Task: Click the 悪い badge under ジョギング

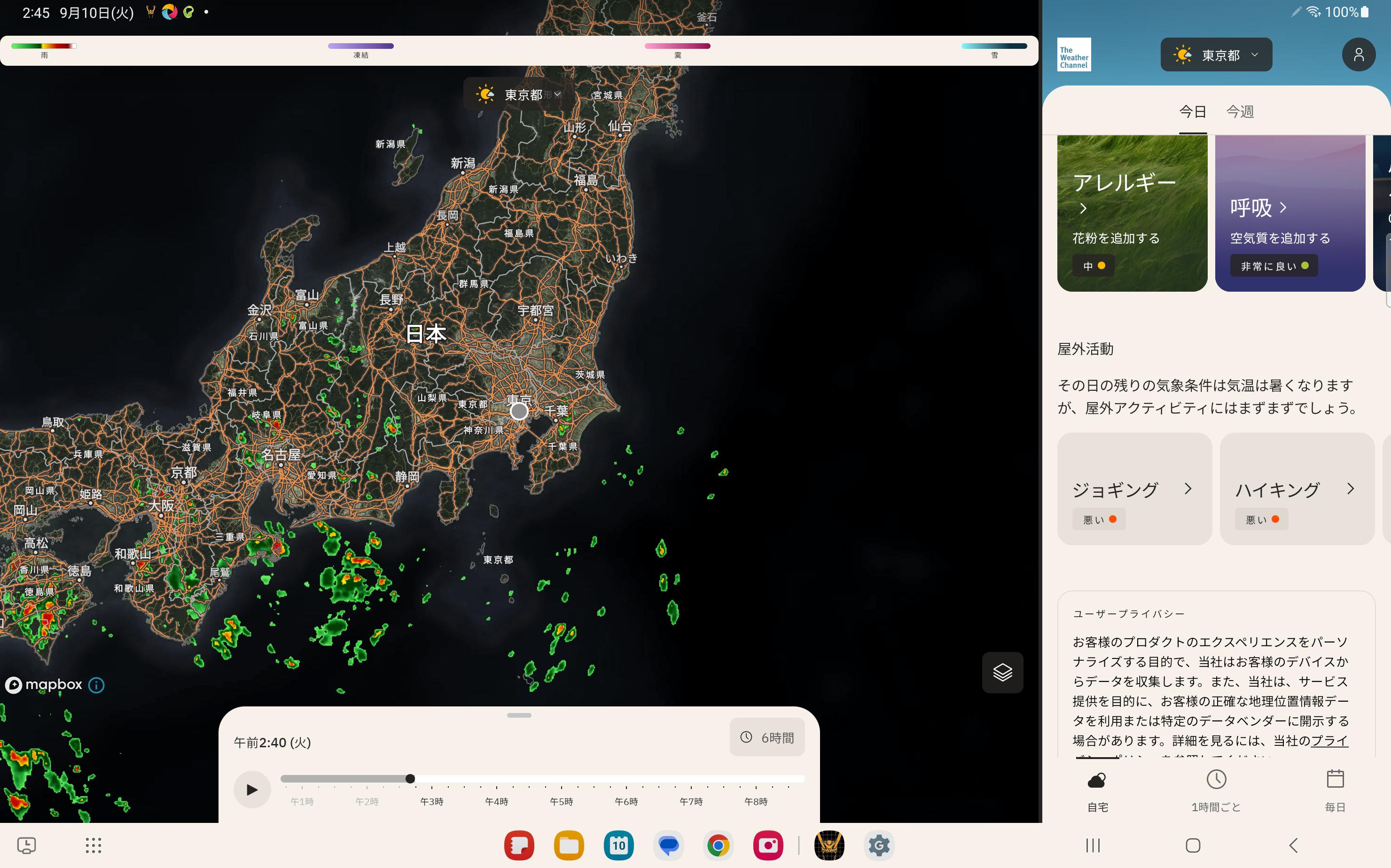Action: click(1099, 519)
